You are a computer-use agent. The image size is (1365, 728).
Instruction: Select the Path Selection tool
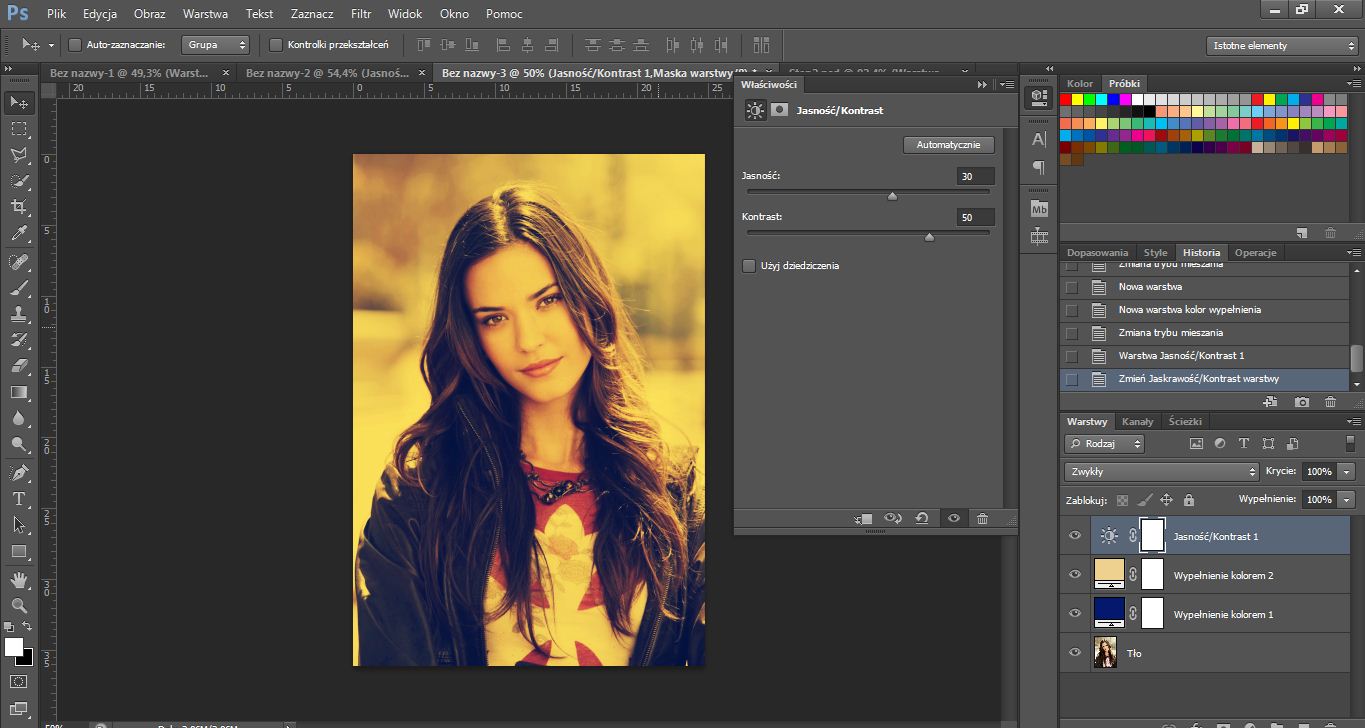(18, 524)
